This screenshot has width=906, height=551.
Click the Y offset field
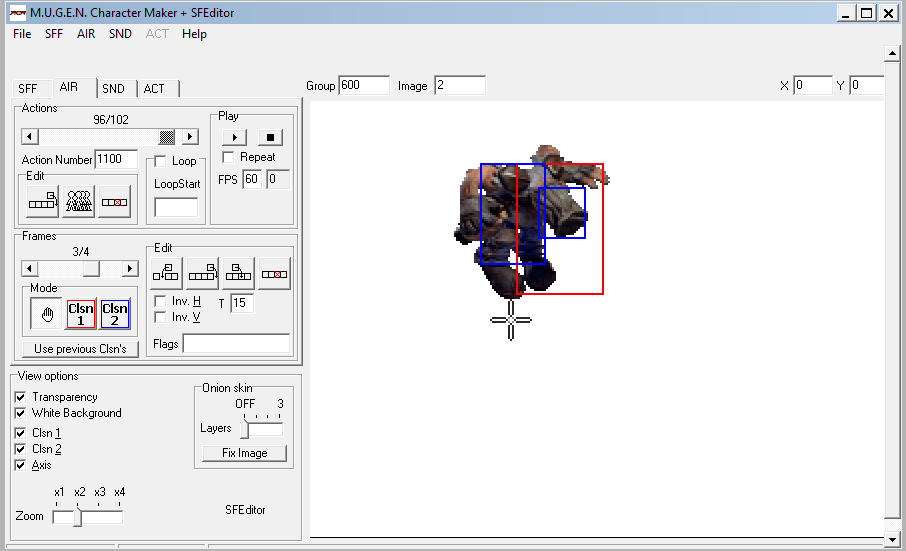coord(867,85)
